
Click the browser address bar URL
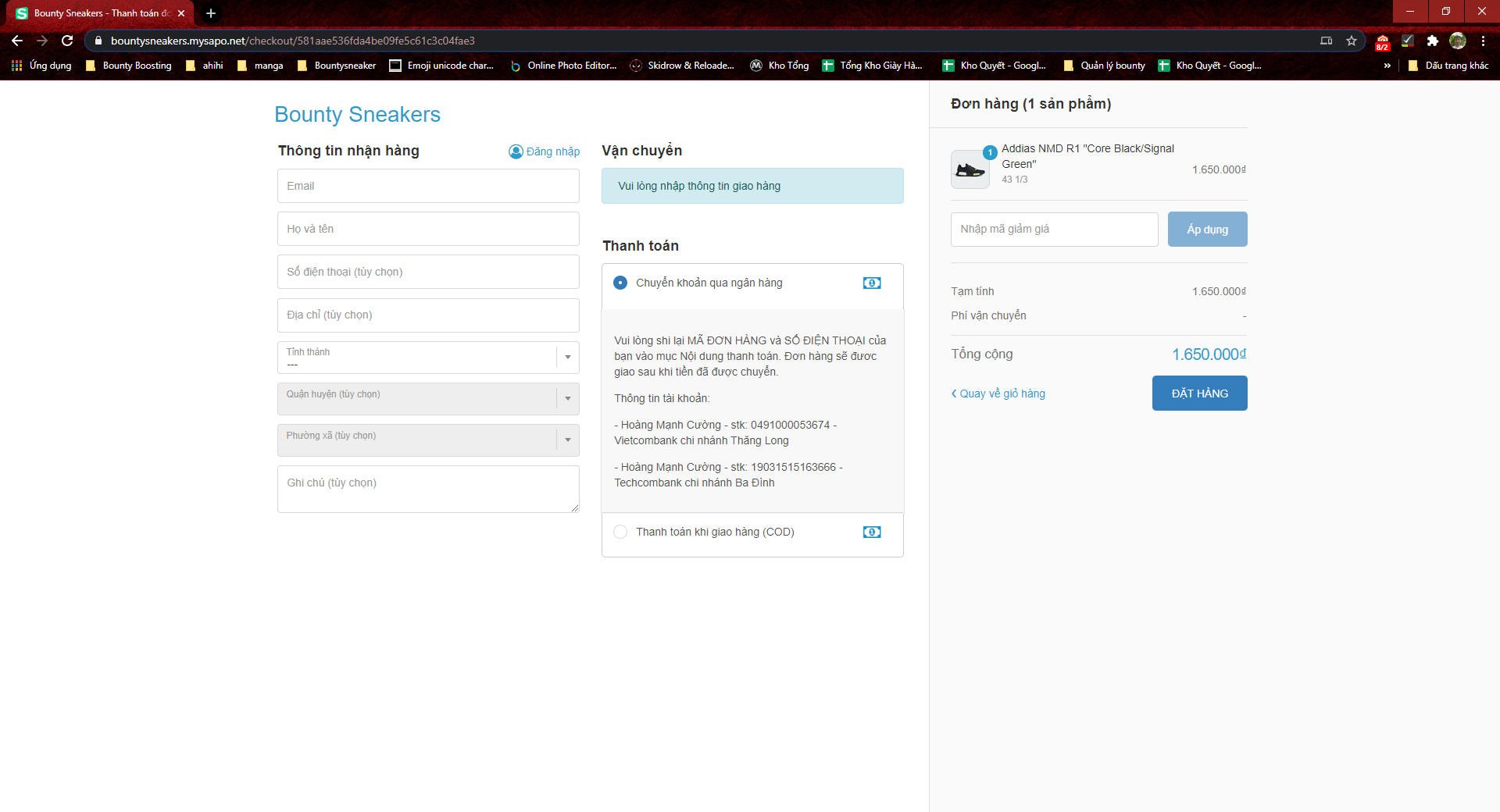[293, 41]
